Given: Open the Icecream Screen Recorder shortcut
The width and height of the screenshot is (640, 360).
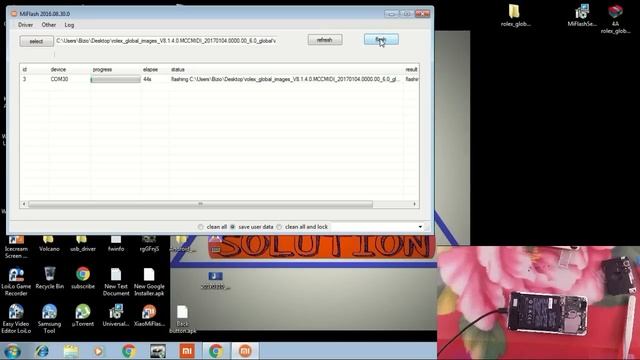Looking at the screenshot, I should (x=16, y=247).
